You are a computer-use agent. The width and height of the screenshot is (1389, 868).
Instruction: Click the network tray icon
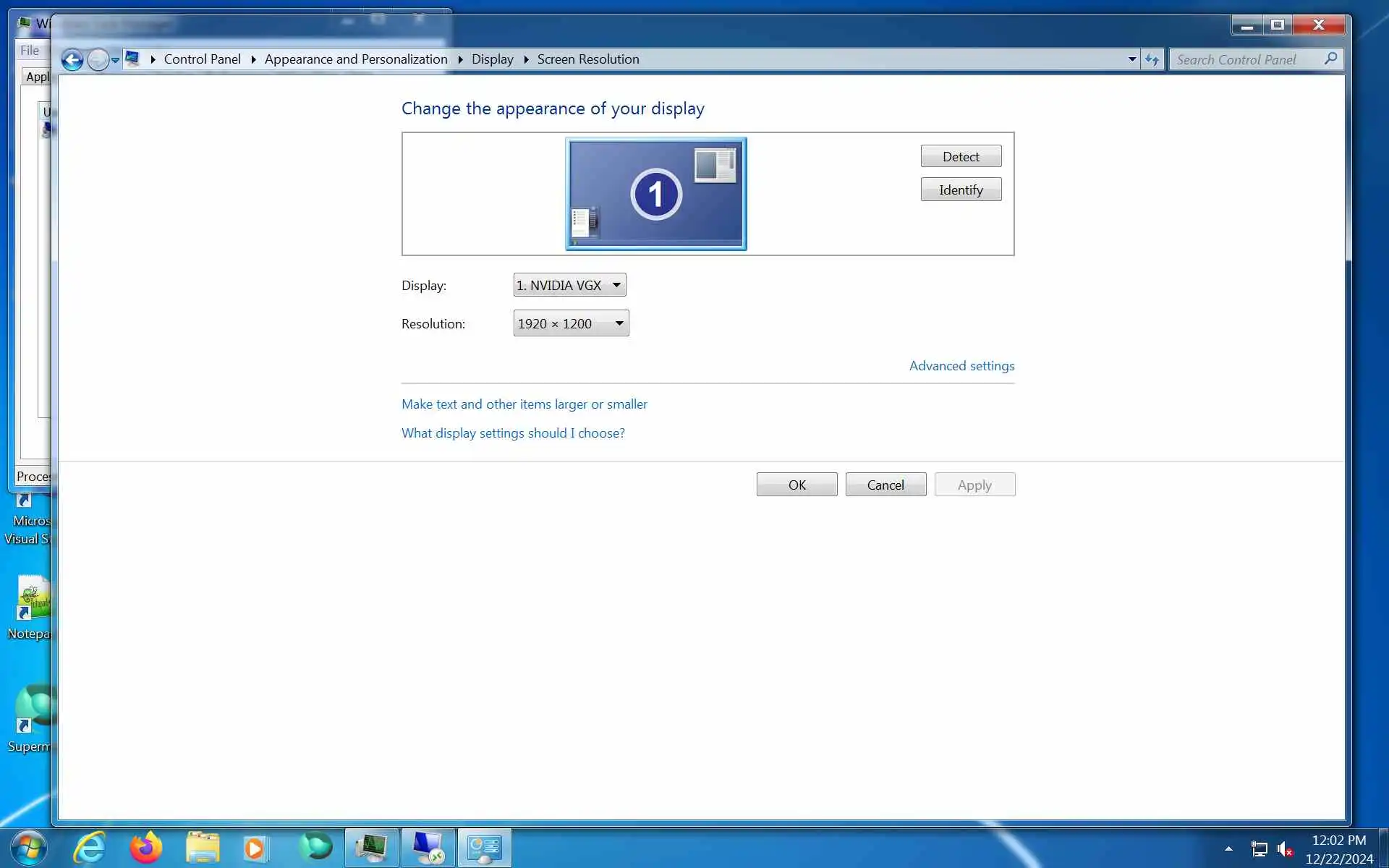click(x=1259, y=849)
